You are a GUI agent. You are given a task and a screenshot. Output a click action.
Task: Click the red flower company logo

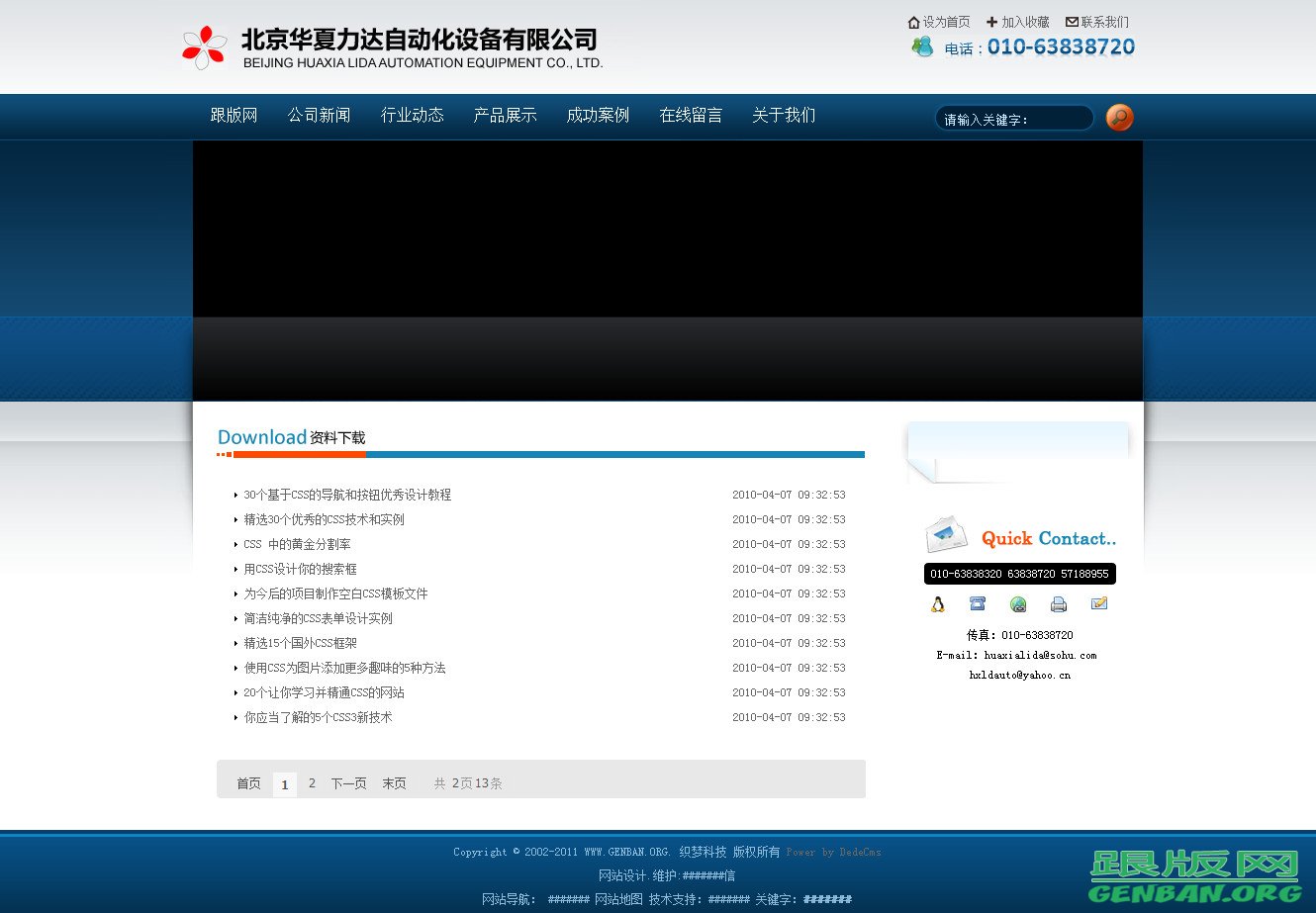tap(205, 46)
